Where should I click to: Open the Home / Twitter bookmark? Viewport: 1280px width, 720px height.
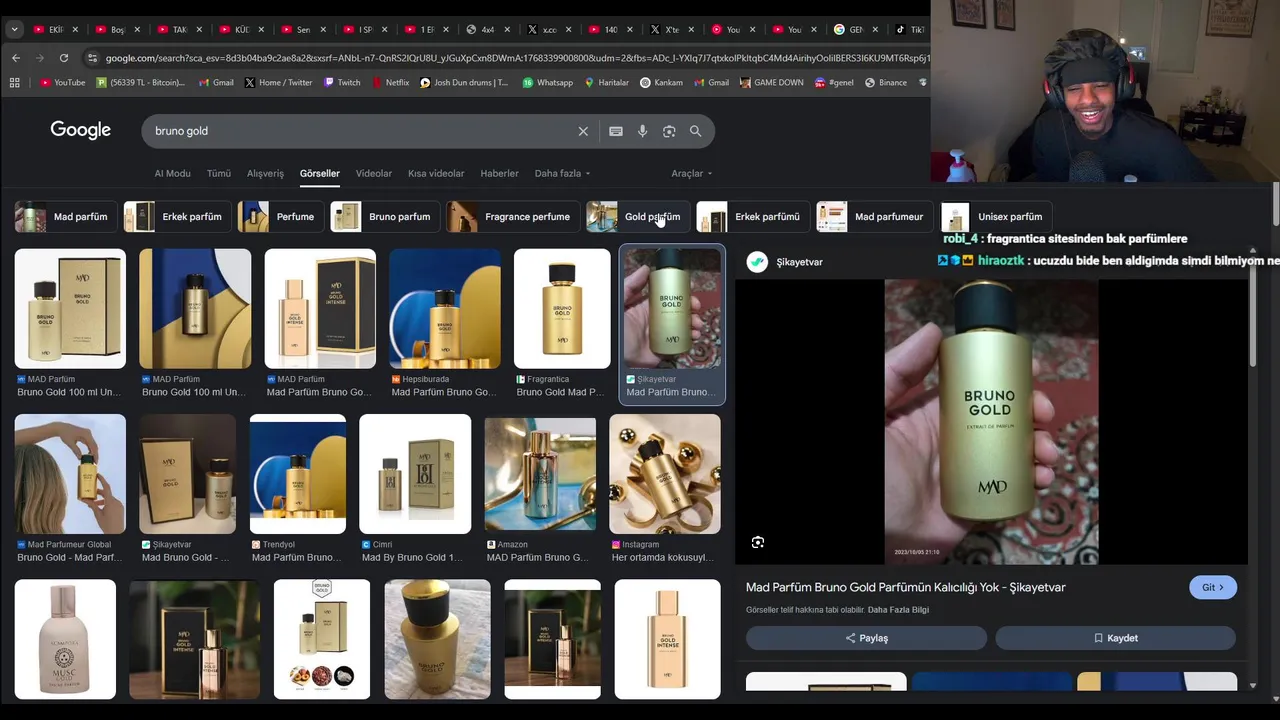(278, 83)
